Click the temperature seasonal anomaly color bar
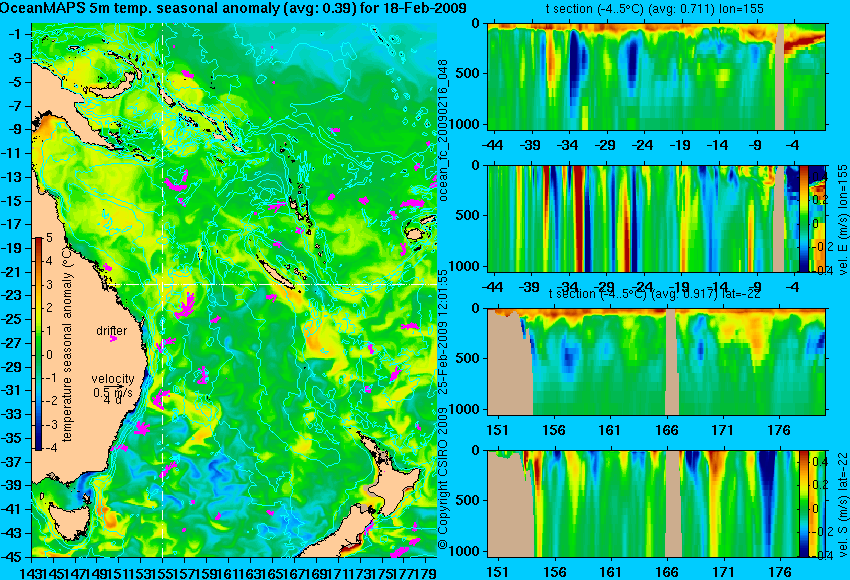Viewport: 850px width, 580px height. 39,344
